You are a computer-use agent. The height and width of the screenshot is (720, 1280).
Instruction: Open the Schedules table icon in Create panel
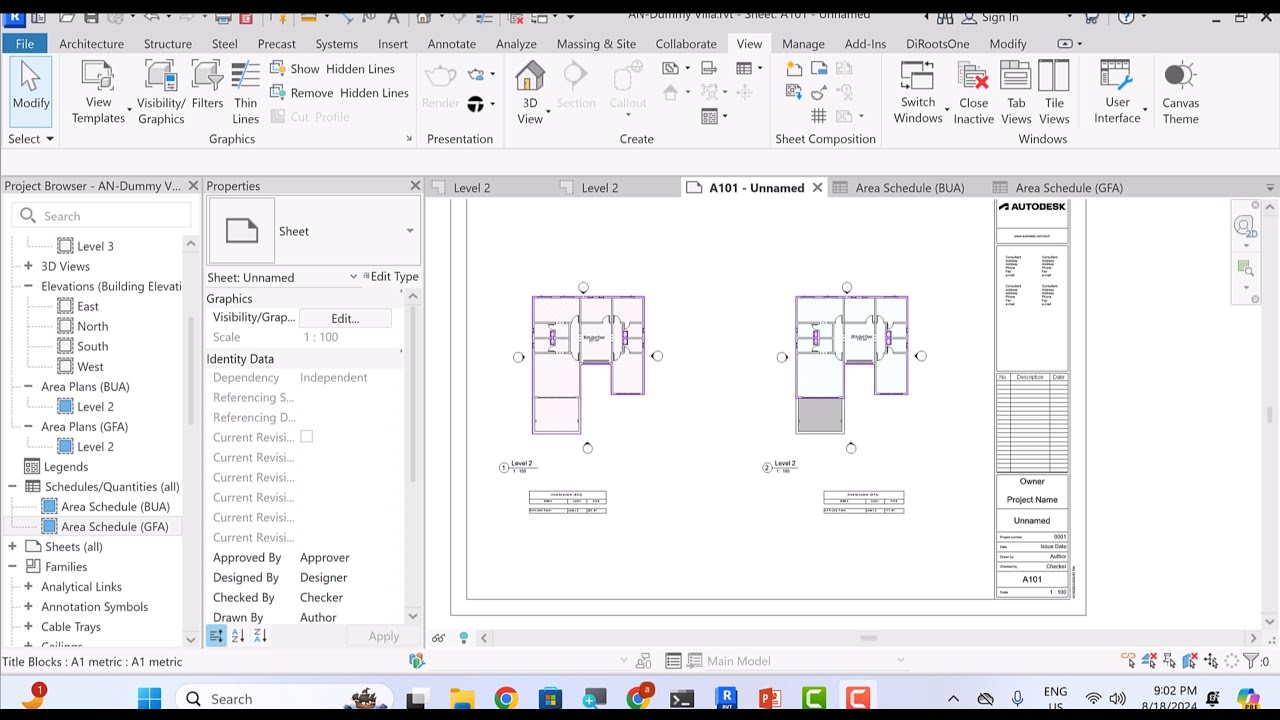744,68
